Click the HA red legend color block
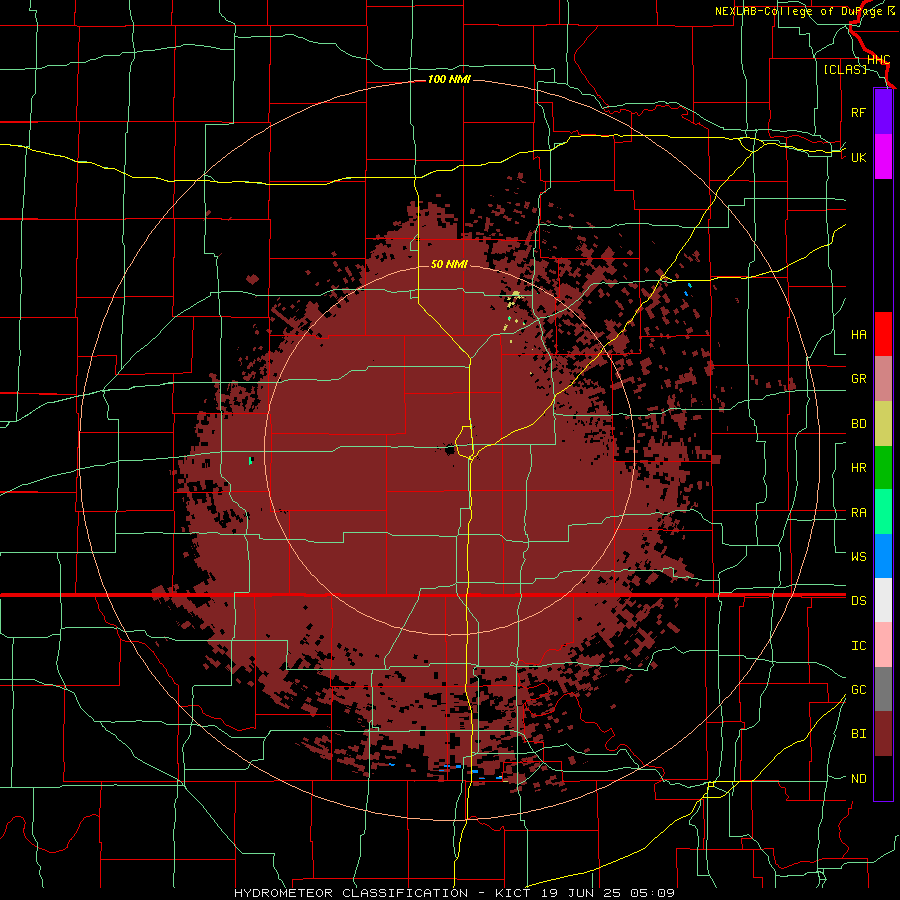Screen dimensions: 900x900 (x=883, y=334)
